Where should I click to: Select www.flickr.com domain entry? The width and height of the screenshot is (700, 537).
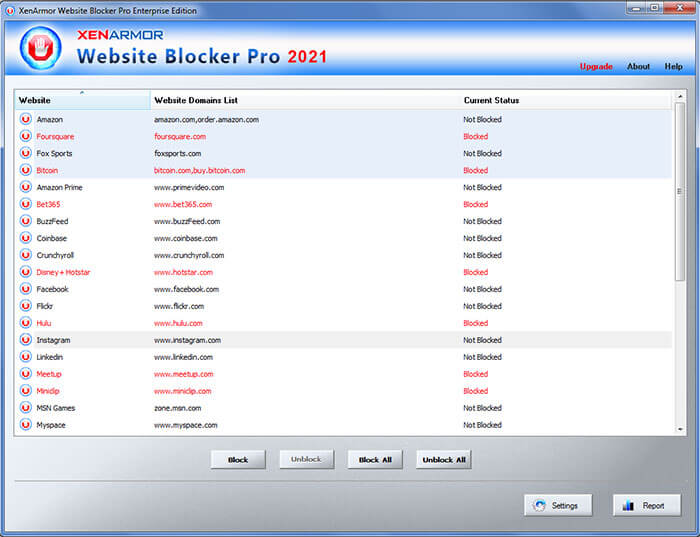pyautogui.click(x=179, y=306)
